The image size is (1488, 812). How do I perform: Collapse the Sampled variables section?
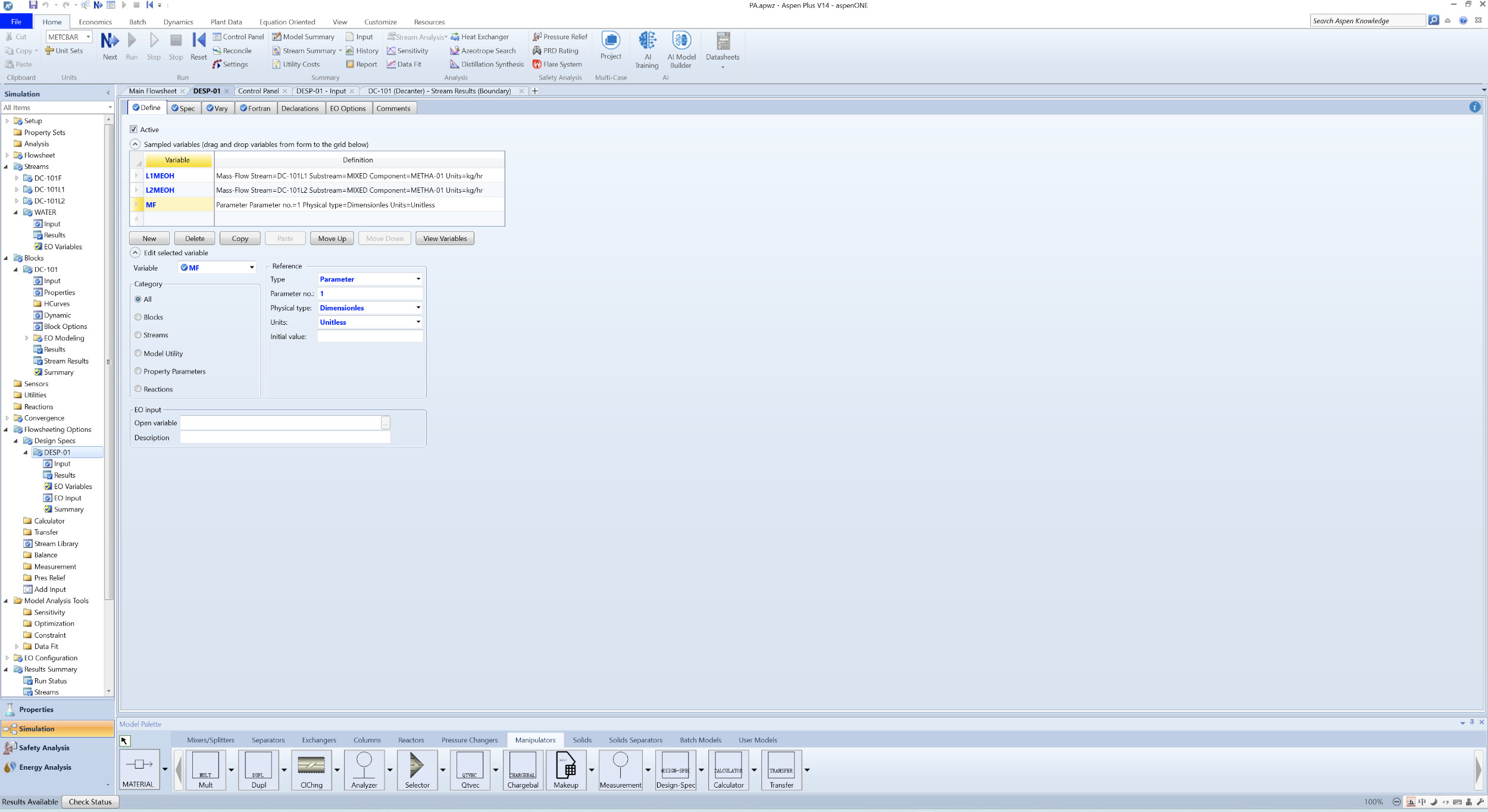(135, 144)
